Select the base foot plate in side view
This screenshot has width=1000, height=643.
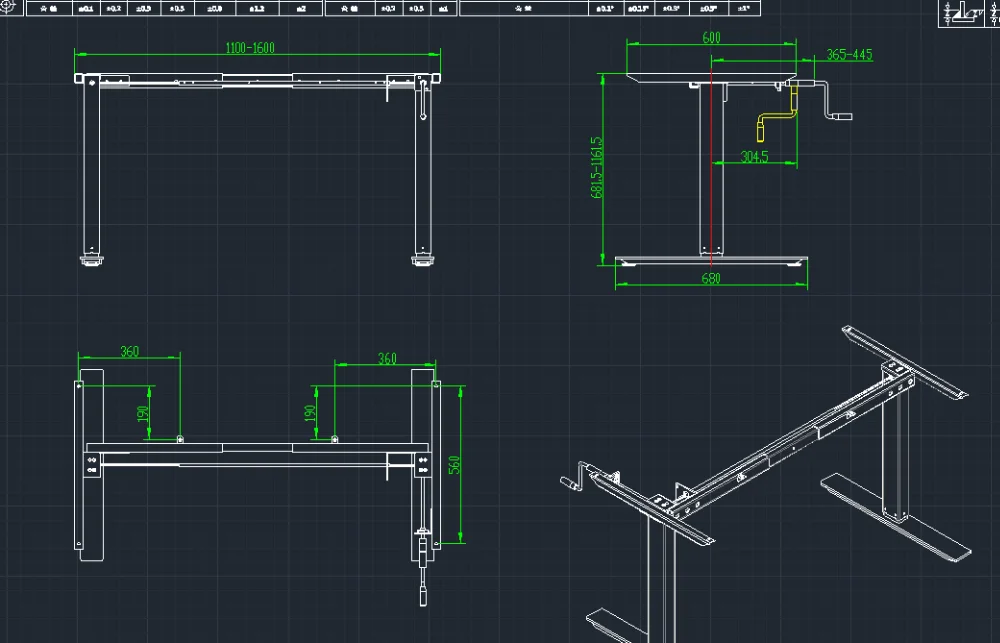[x=711, y=262]
